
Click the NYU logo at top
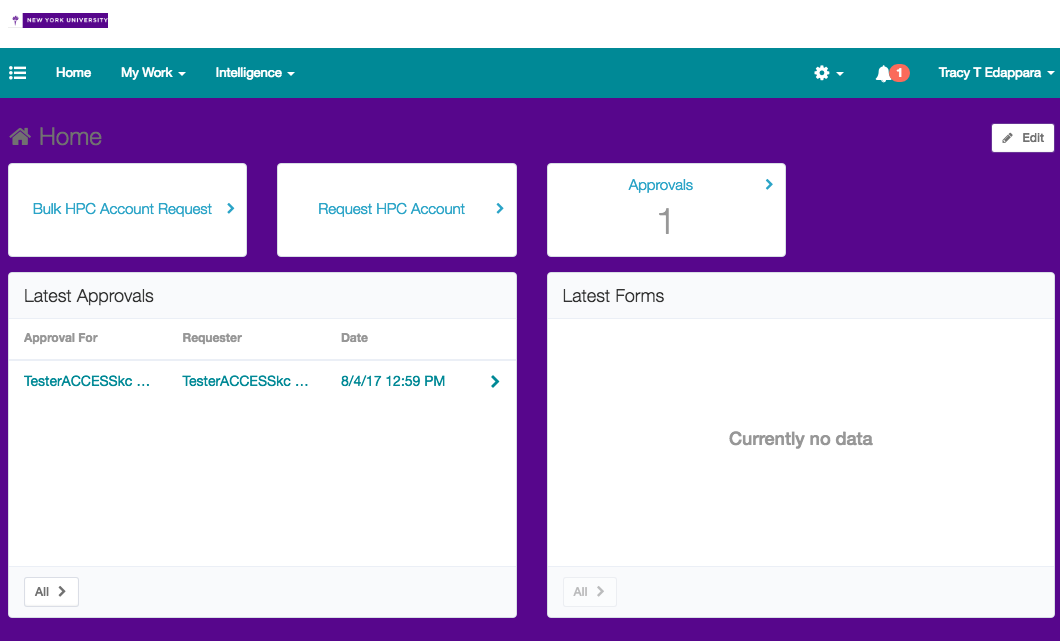point(60,20)
